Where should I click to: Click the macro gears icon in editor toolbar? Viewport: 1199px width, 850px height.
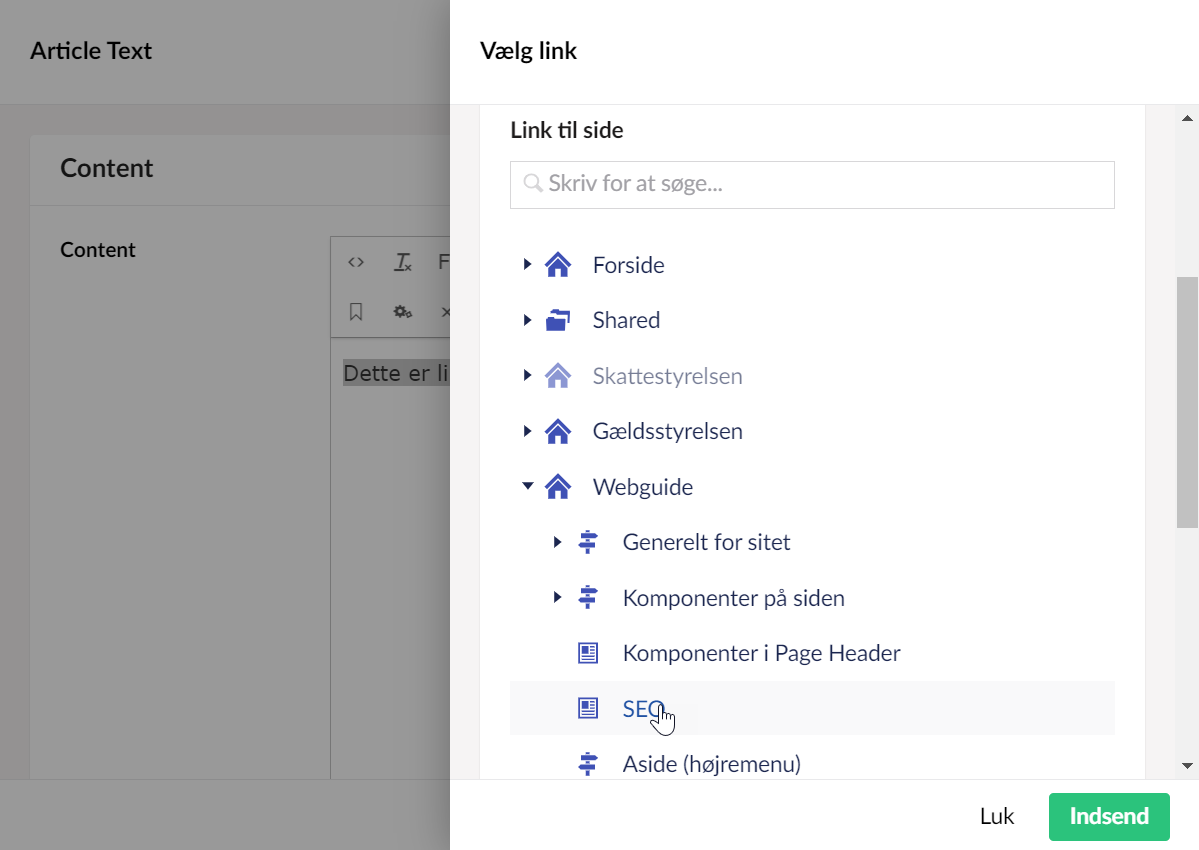(x=402, y=312)
